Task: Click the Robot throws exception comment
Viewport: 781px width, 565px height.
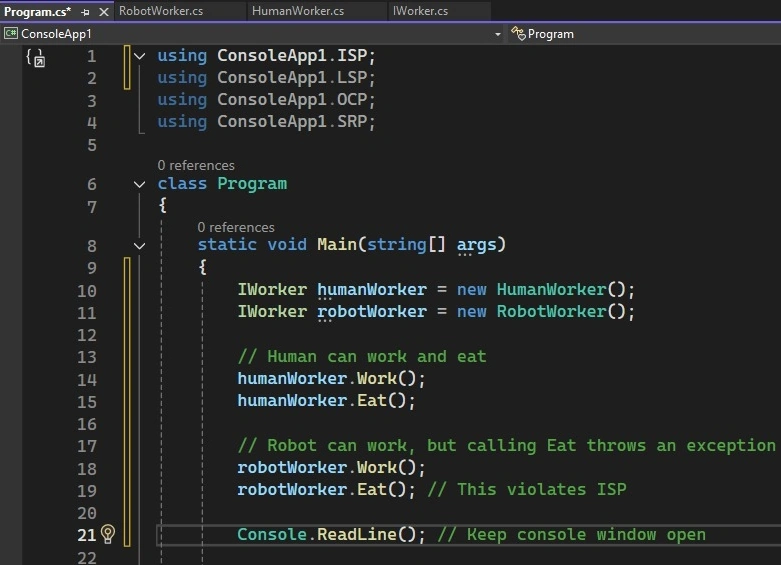Action: click(507, 445)
